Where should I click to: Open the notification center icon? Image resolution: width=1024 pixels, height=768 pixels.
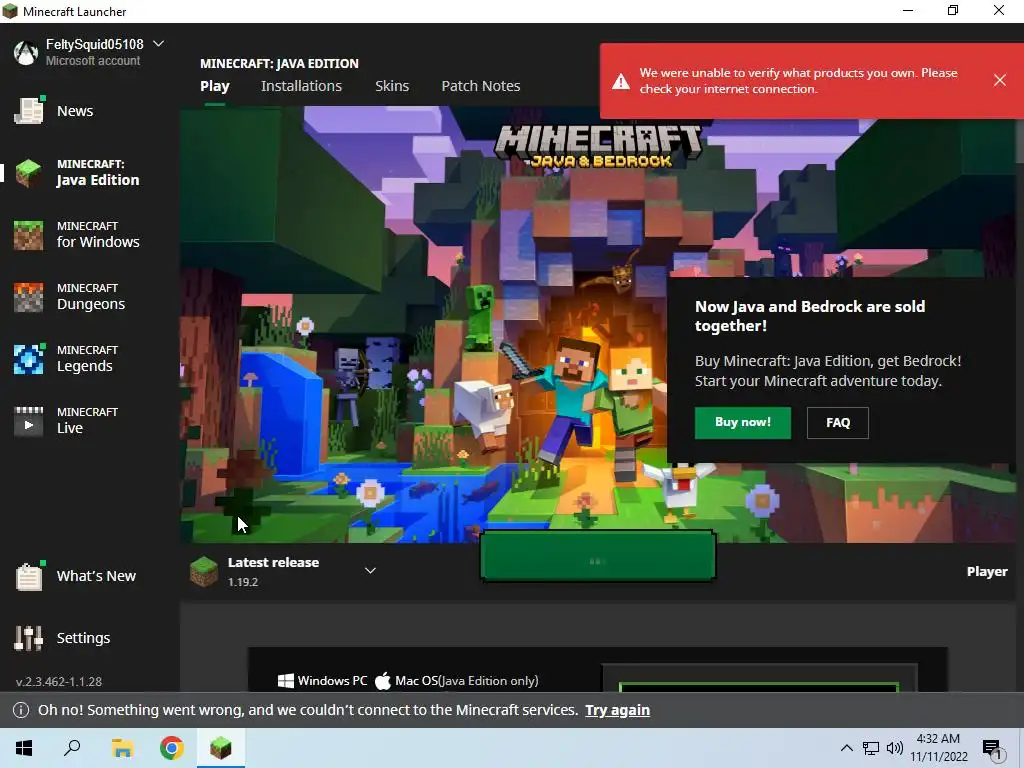(992, 749)
